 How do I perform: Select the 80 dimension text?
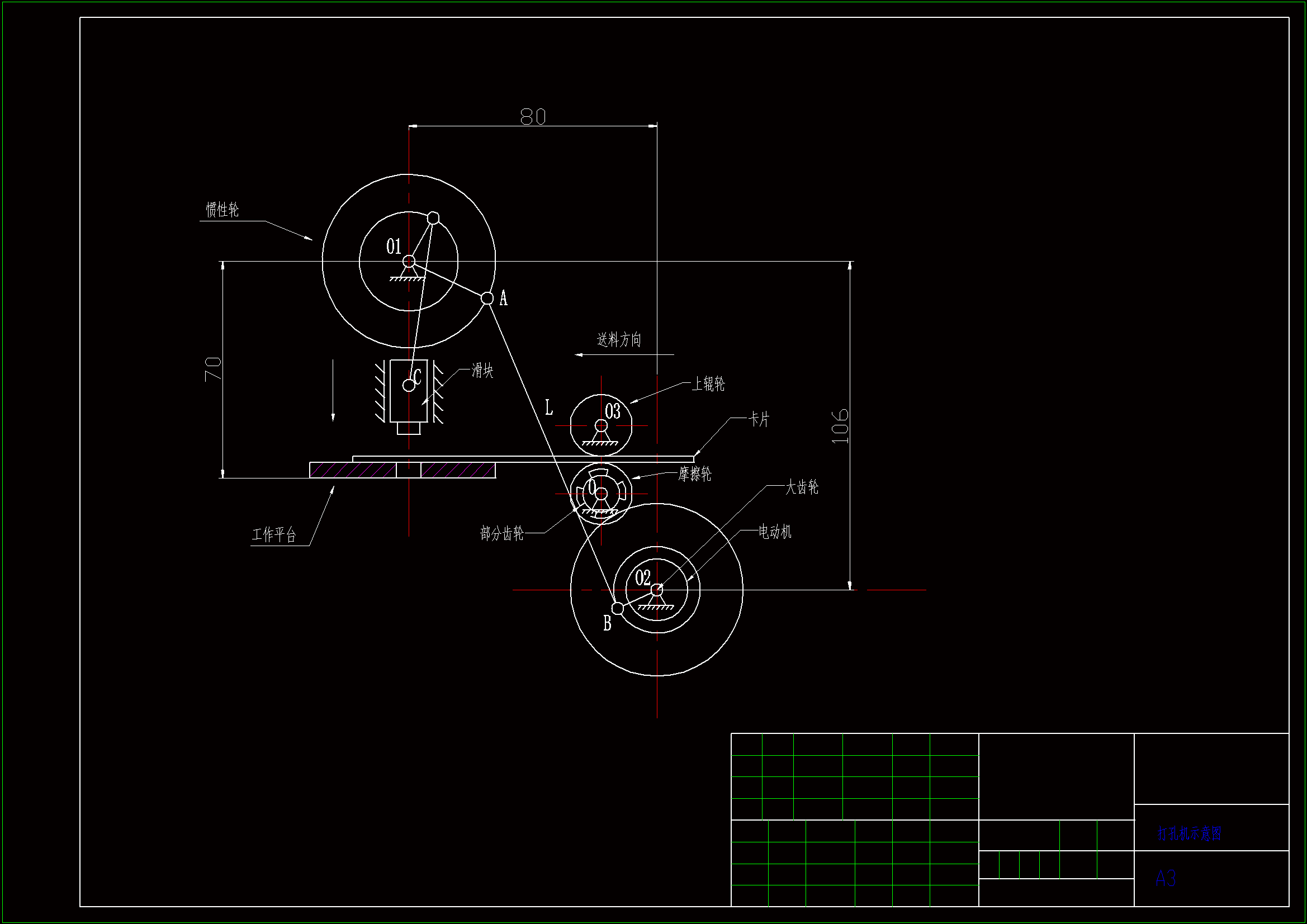[x=533, y=117]
